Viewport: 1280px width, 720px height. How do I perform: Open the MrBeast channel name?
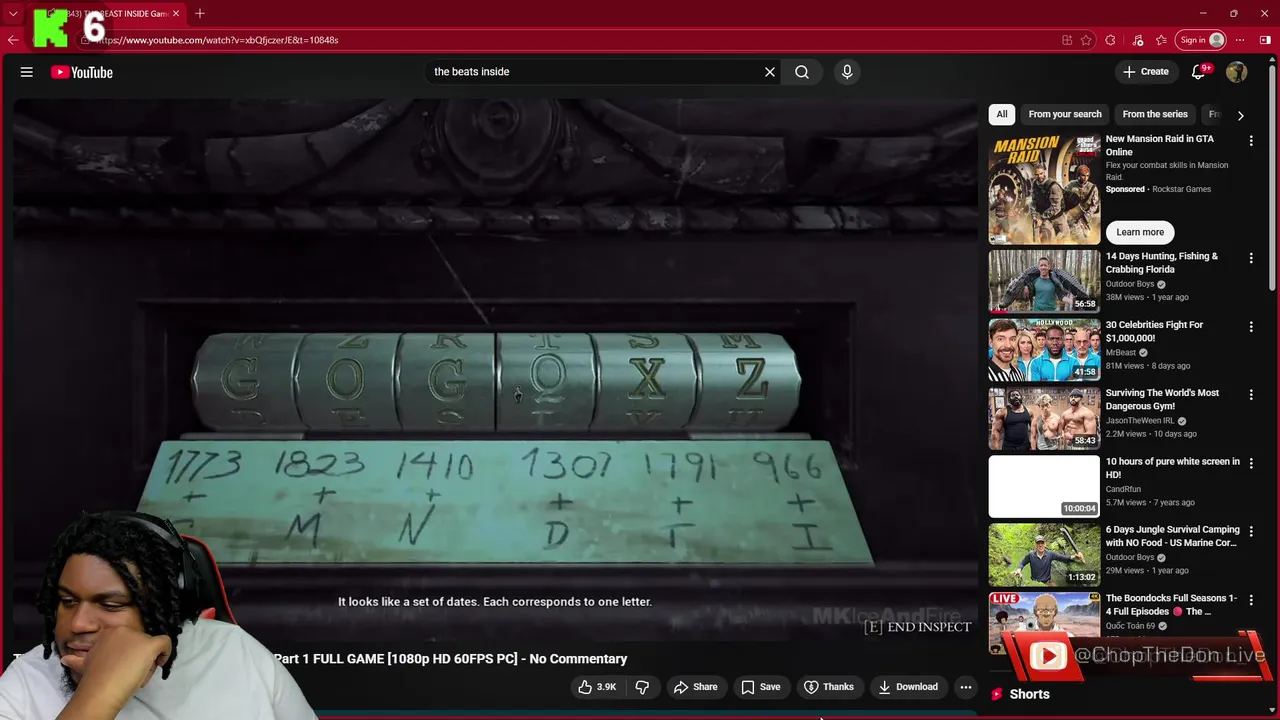tap(1121, 353)
